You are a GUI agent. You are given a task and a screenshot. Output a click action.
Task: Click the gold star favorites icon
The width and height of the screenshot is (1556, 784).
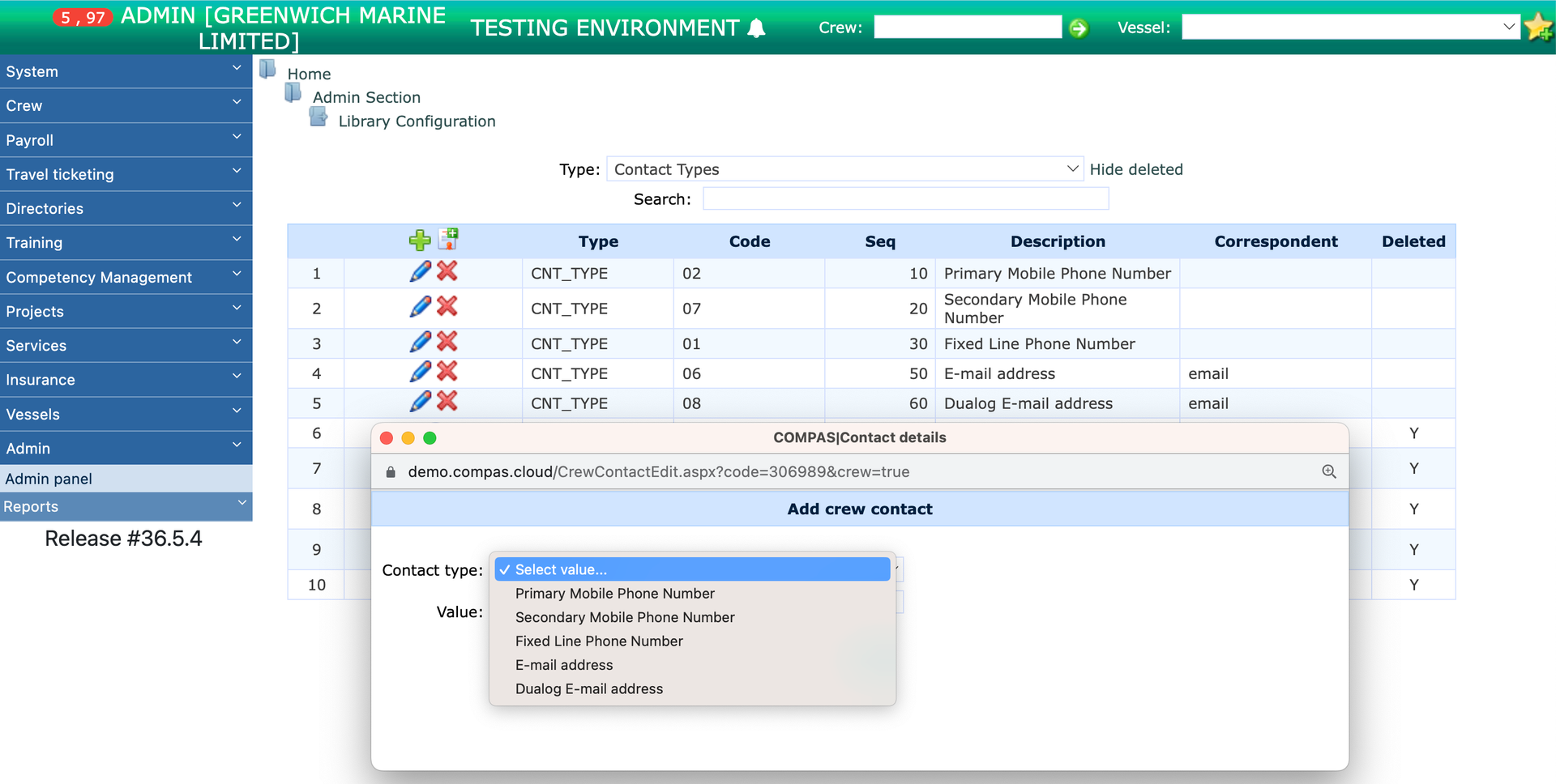pyautogui.click(x=1537, y=28)
